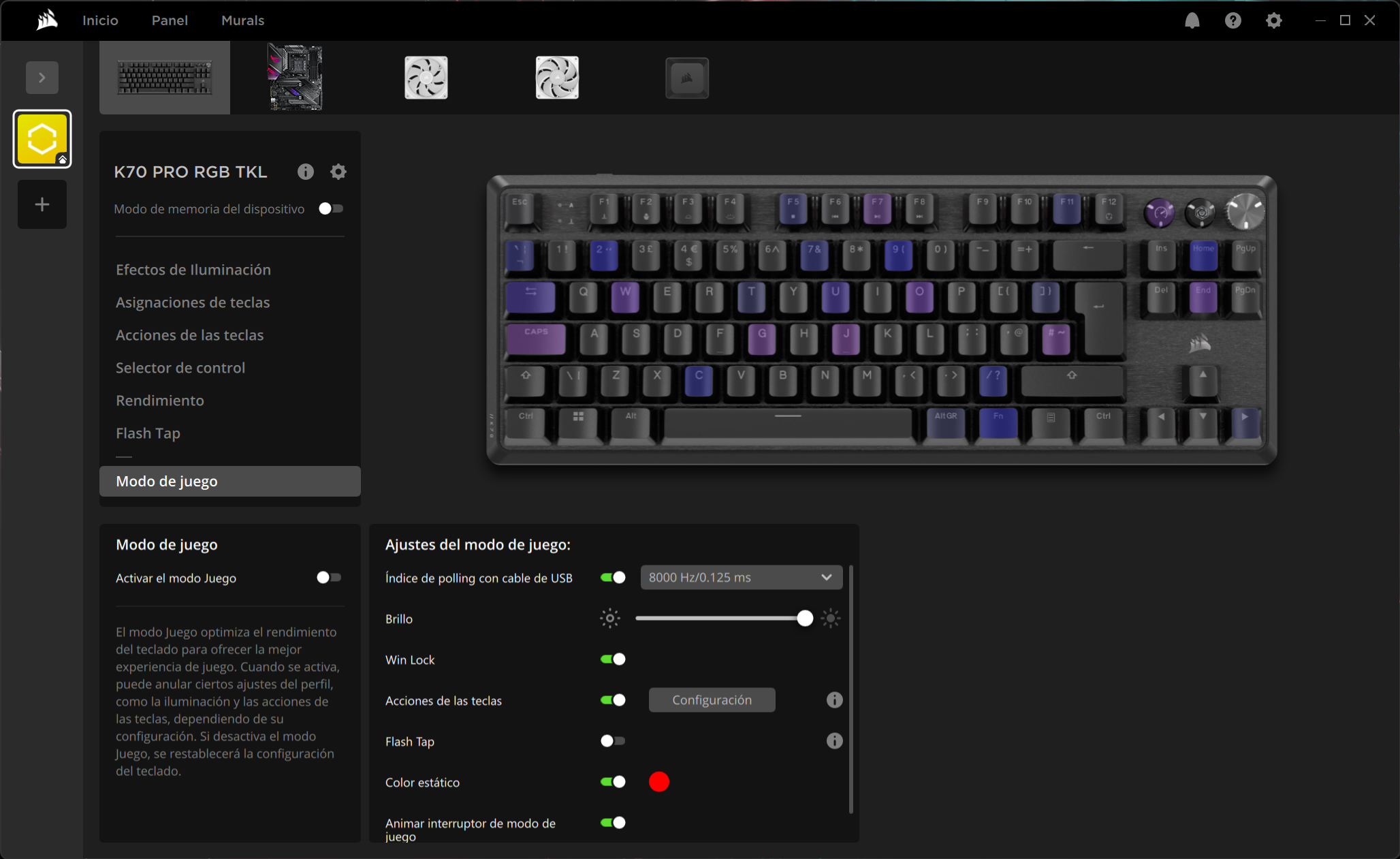
Task: Open the notifications bell icon
Action: pyautogui.click(x=1192, y=20)
